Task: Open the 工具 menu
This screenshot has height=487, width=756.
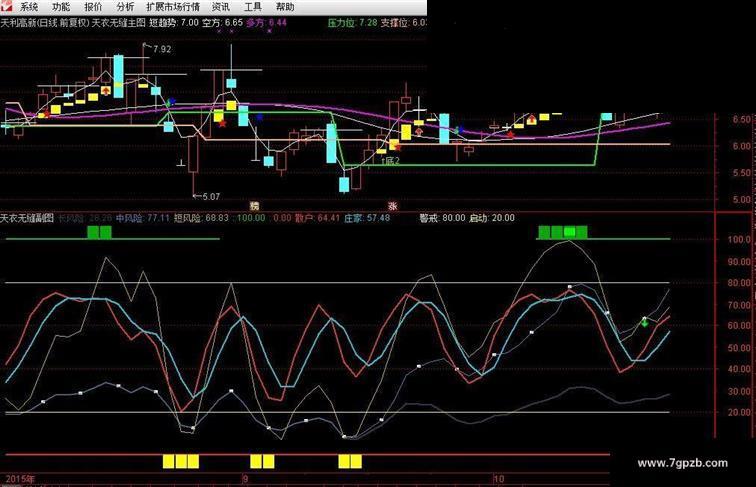Action: 253,7
